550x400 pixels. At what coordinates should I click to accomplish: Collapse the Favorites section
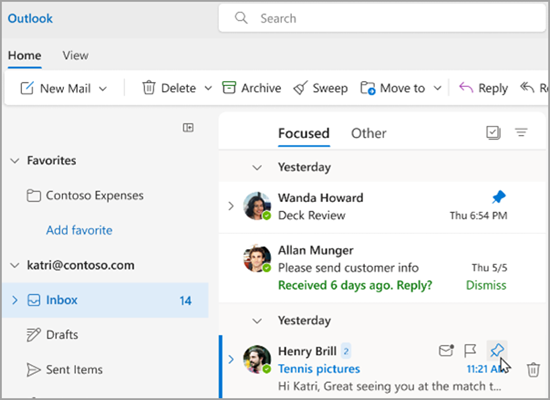click(x=14, y=161)
